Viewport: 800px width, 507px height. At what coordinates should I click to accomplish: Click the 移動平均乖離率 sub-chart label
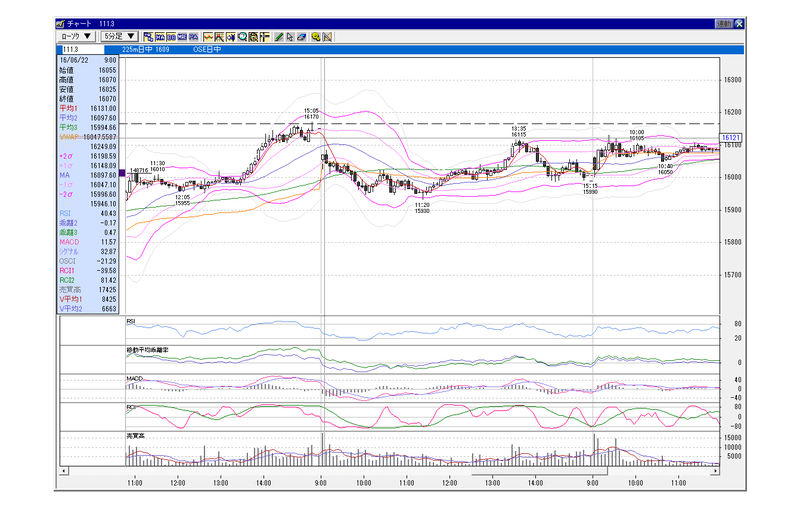pos(147,350)
